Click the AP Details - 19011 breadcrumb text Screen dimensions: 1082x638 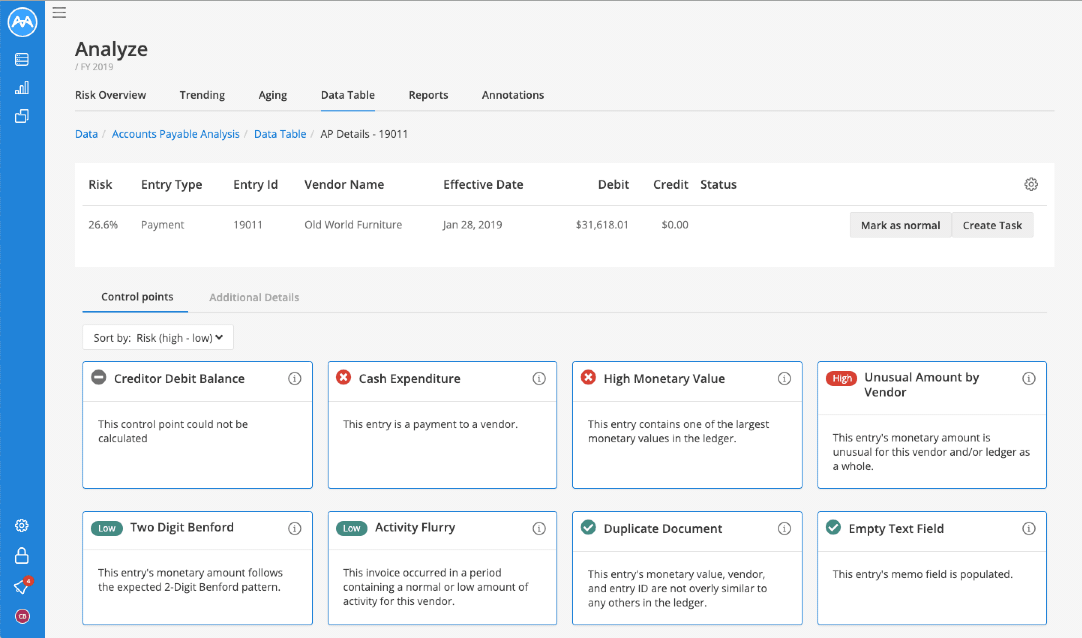[x=364, y=134]
